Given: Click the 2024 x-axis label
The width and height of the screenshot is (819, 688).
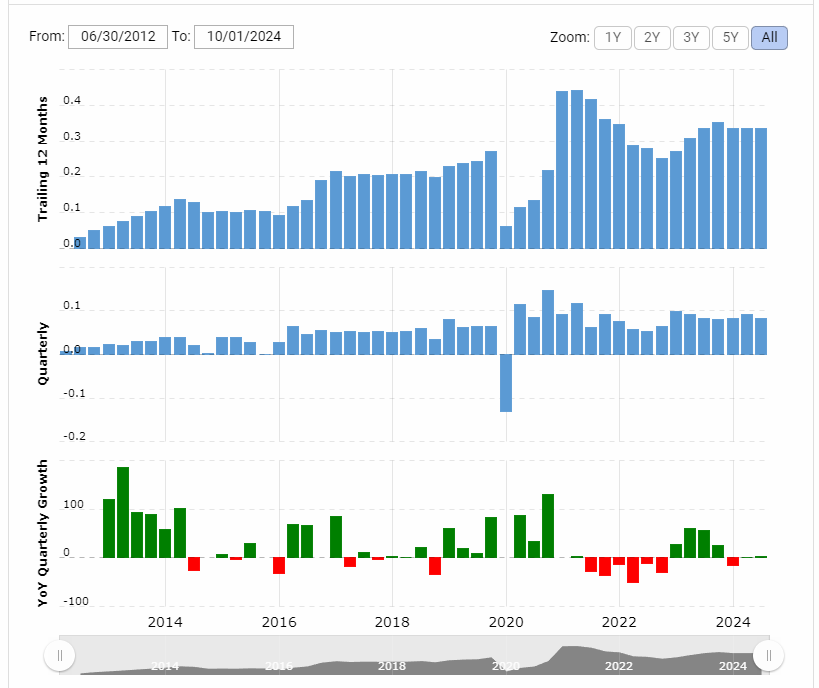Looking at the screenshot, I should tap(733, 622).
